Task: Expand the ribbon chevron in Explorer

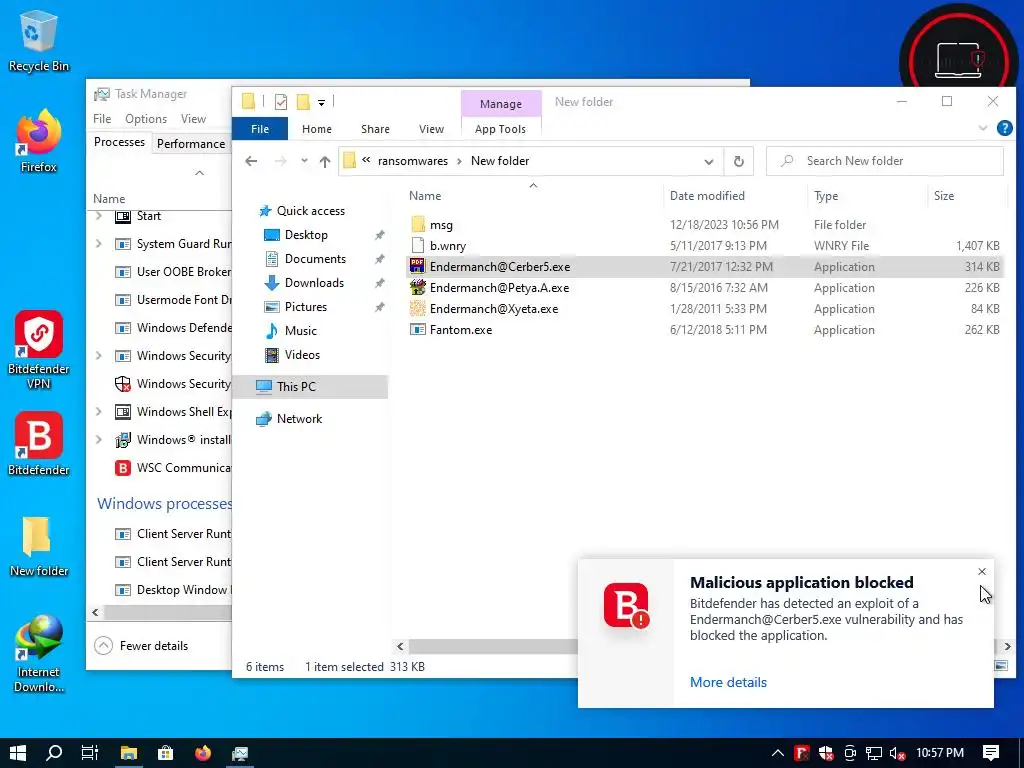Action: pos(983,128)
